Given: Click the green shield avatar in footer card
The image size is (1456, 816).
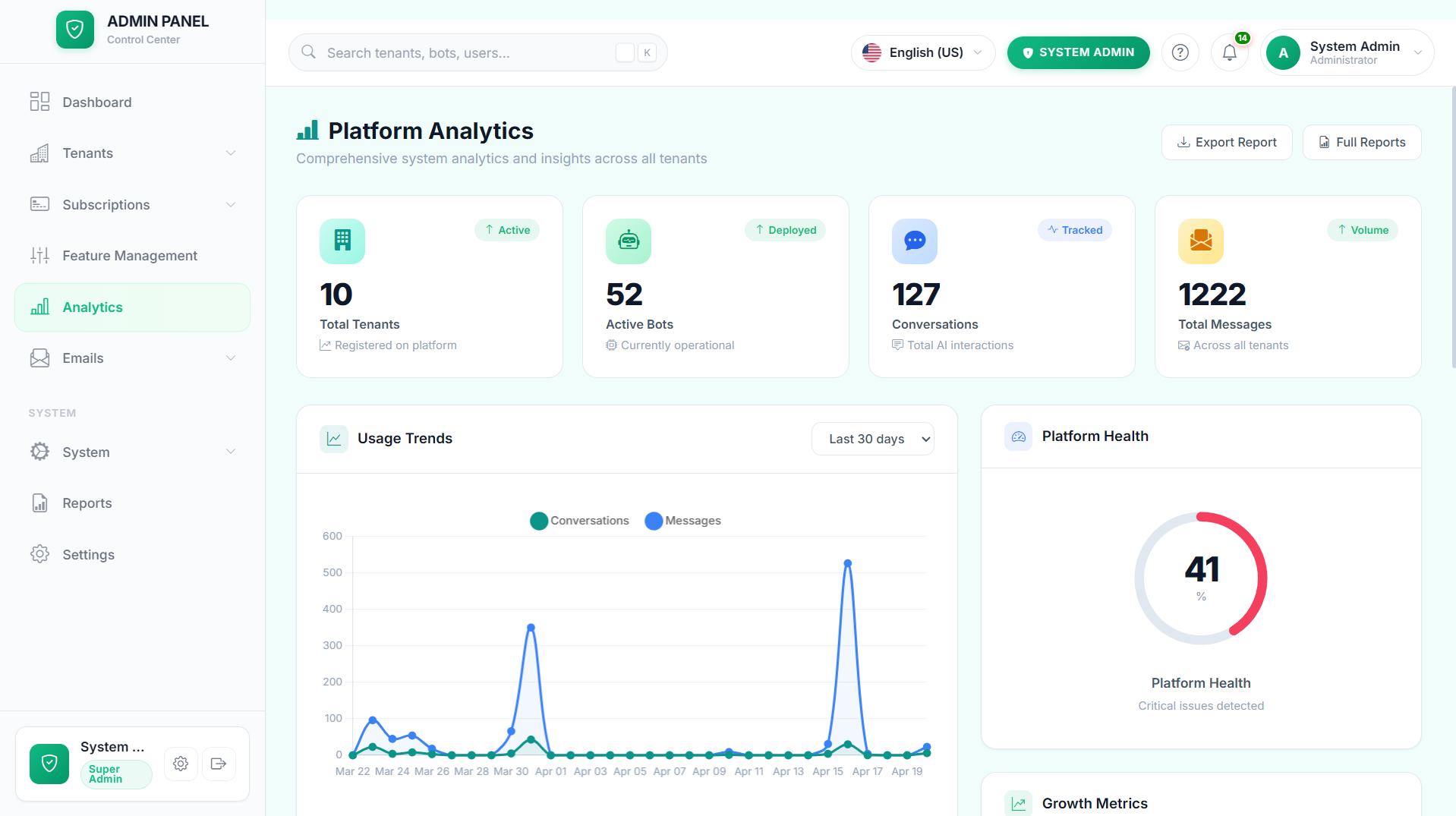Looking at the screenshot, I should pyautogui.click(x=49, y=764).
